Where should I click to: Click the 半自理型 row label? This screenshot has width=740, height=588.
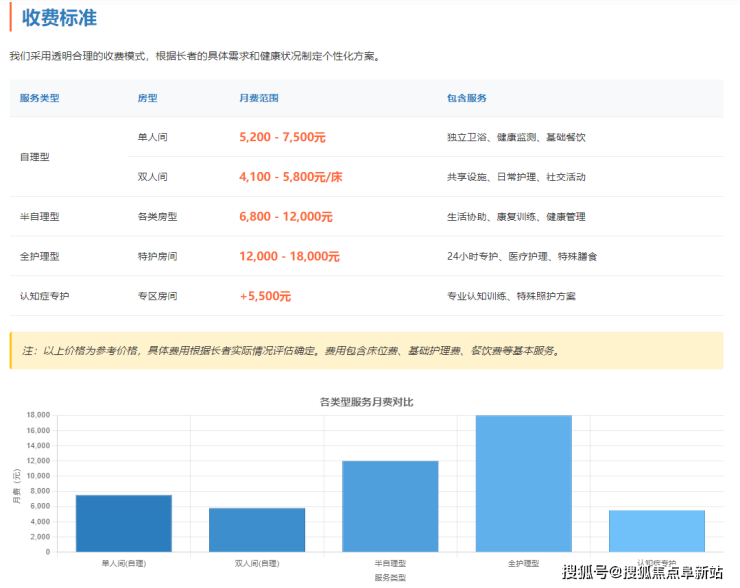(x=39, y=216)
